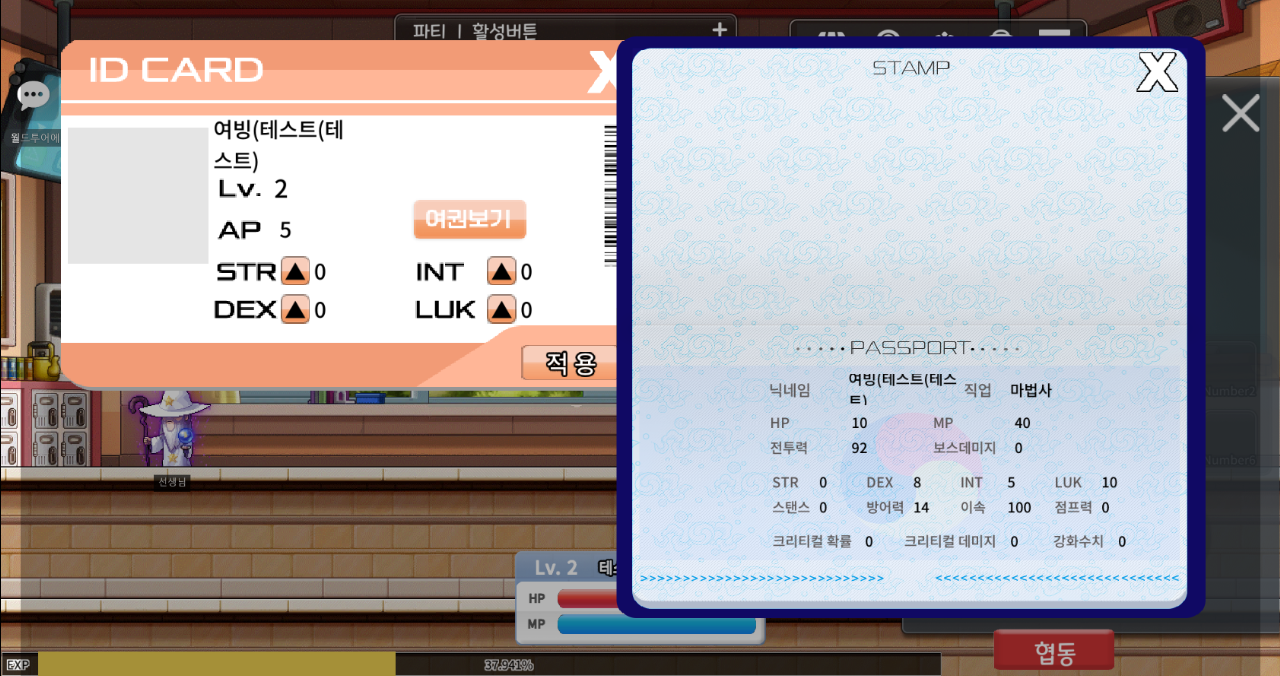Image resolution: width=1280 pixels, height=676 pixels.
Task: Raise INT stat using the arrow button
Action: tap(501, 271)
